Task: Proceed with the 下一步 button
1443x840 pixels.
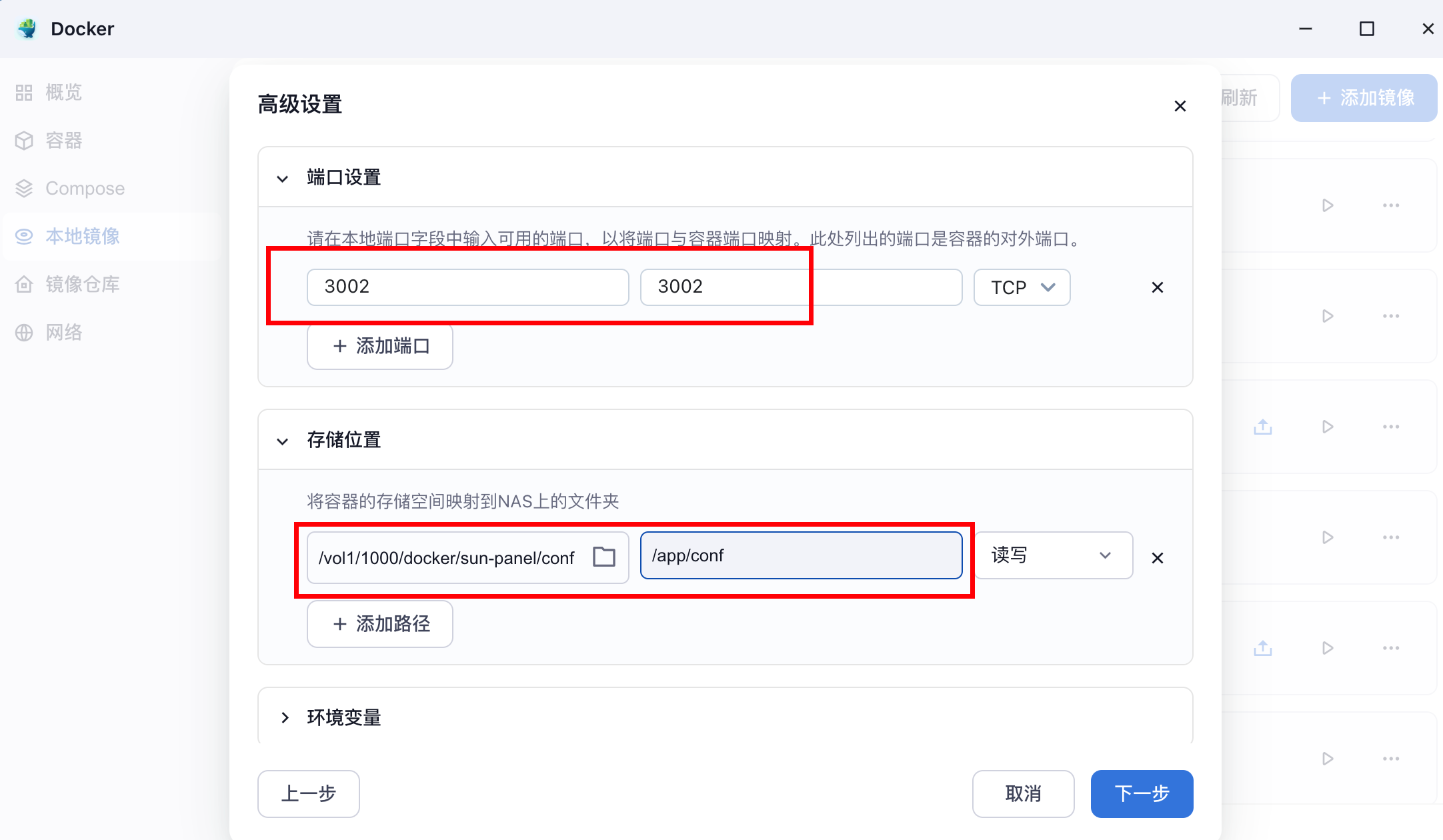Action: point(1142,793)
